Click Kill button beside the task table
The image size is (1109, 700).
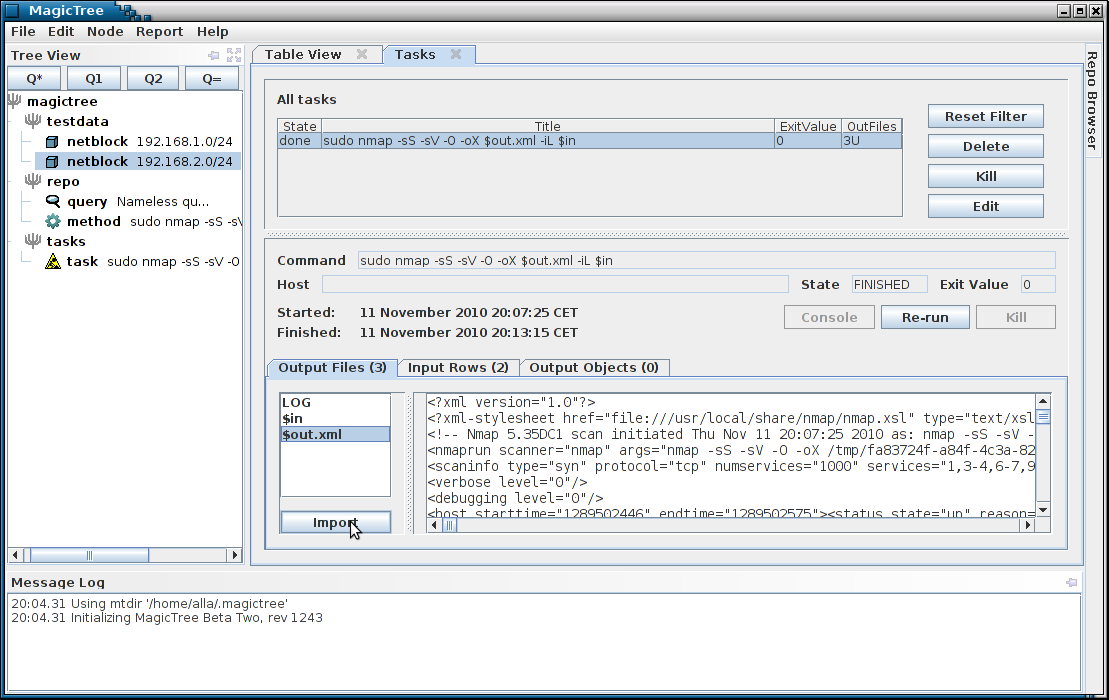985,176
